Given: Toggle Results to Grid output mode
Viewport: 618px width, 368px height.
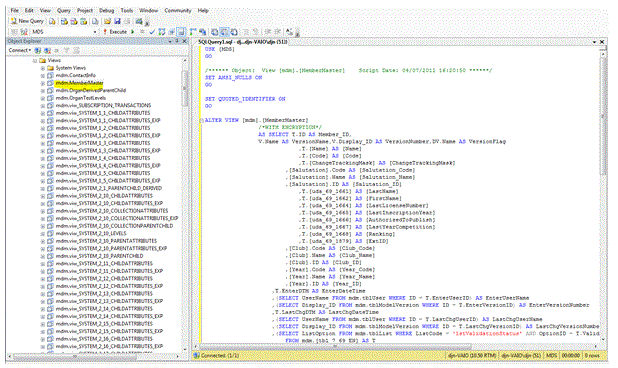Looking at the screenshot, I should pyautogui.click(x=224, y=32).
